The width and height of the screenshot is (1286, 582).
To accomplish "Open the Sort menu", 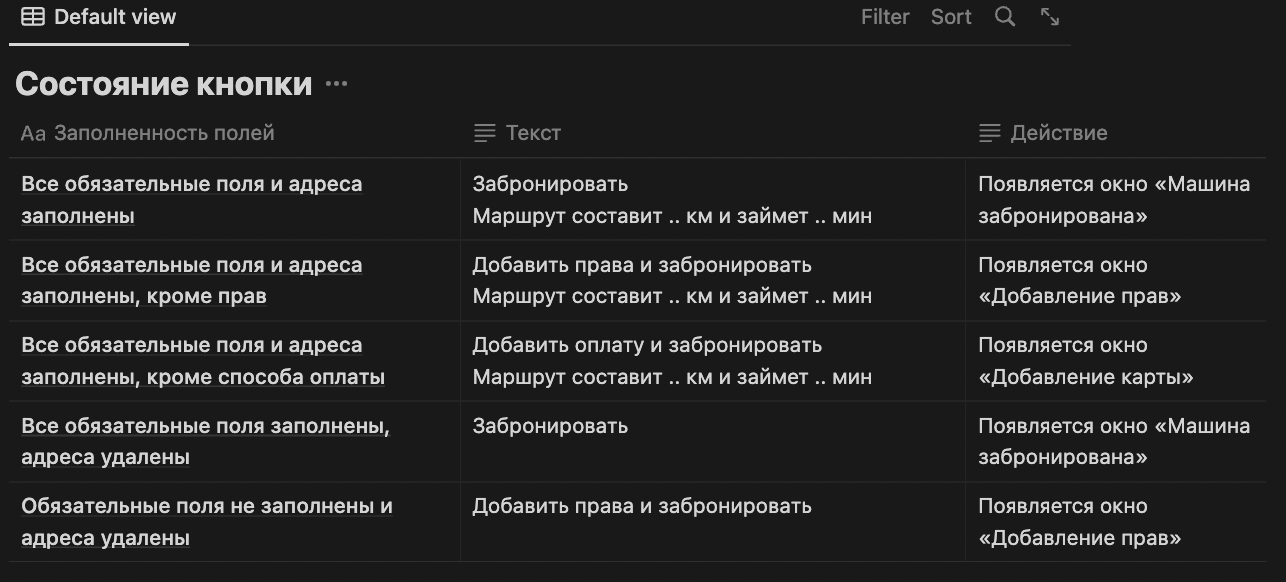I will [949, 16].
